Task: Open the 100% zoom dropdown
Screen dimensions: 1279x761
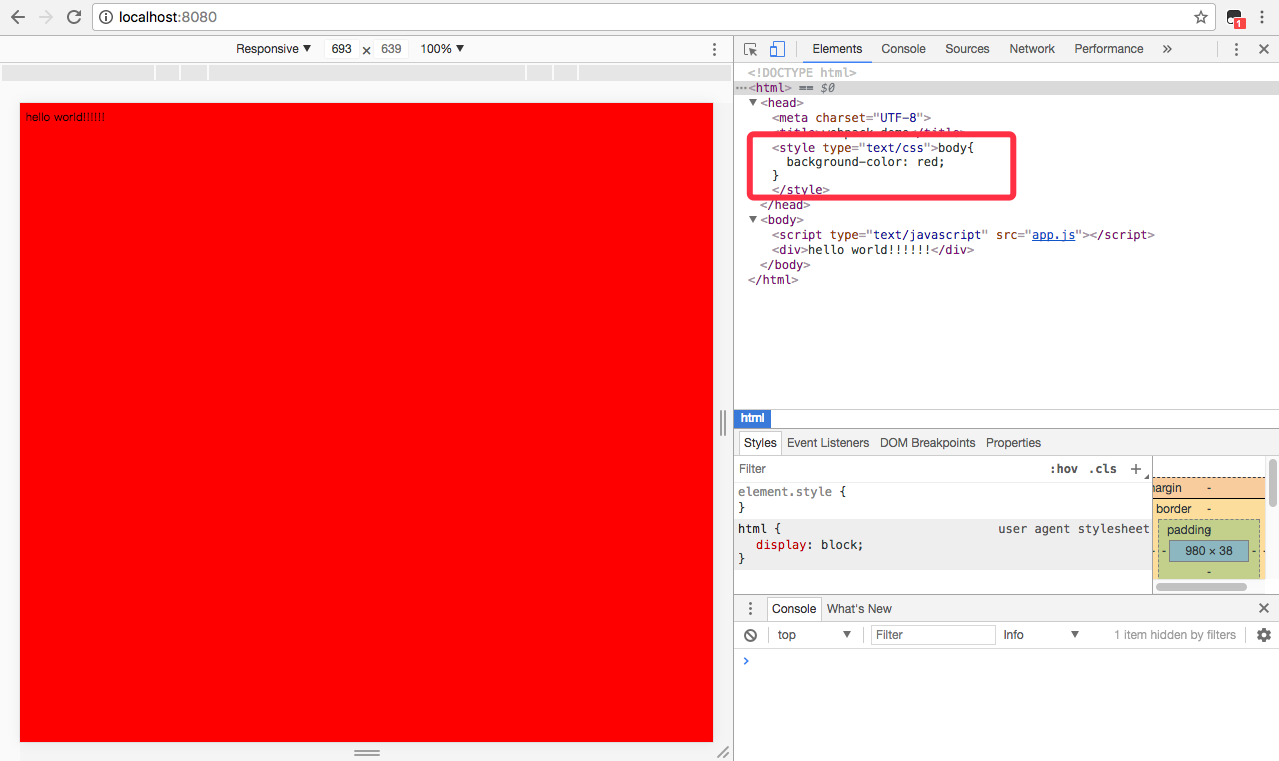Action: (x=442, y=49)
